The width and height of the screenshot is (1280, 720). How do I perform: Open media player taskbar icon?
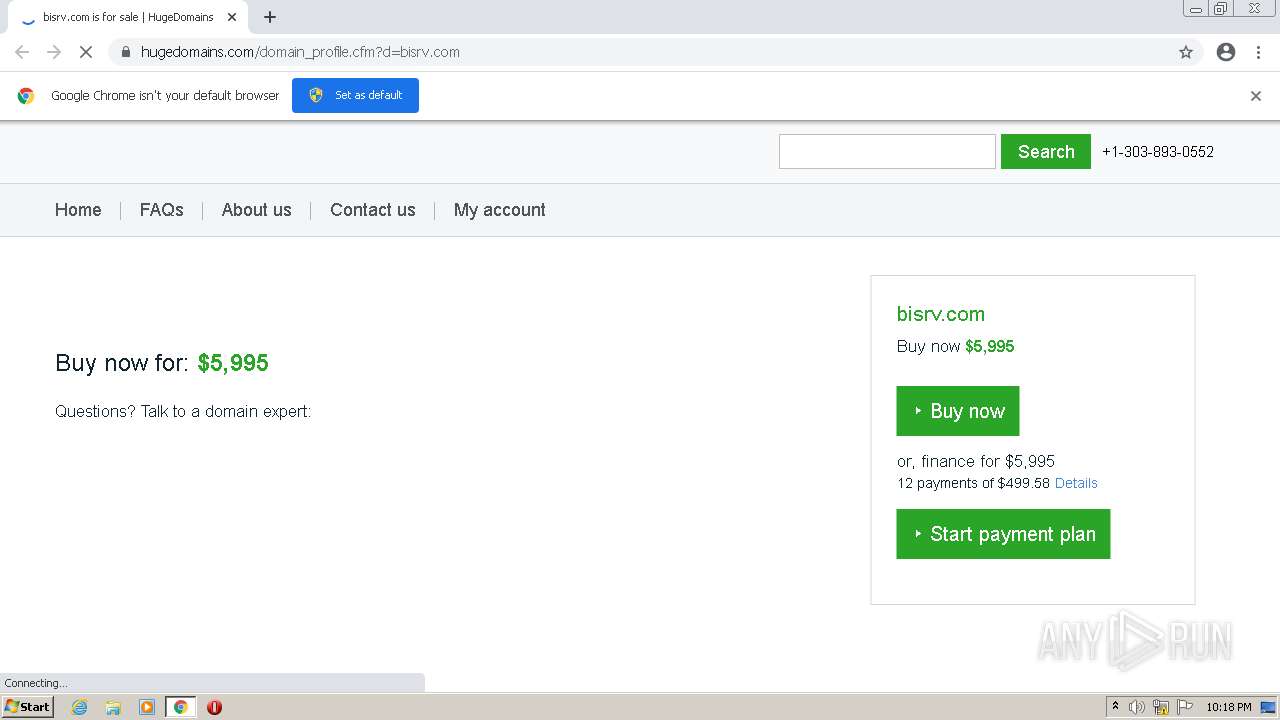[x=147, y=707]
